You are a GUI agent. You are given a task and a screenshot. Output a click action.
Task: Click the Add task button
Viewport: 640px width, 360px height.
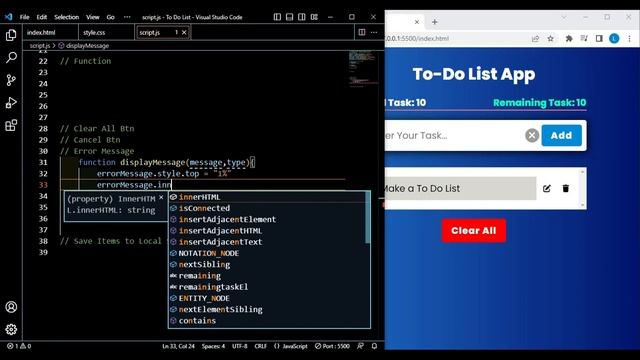562,135
